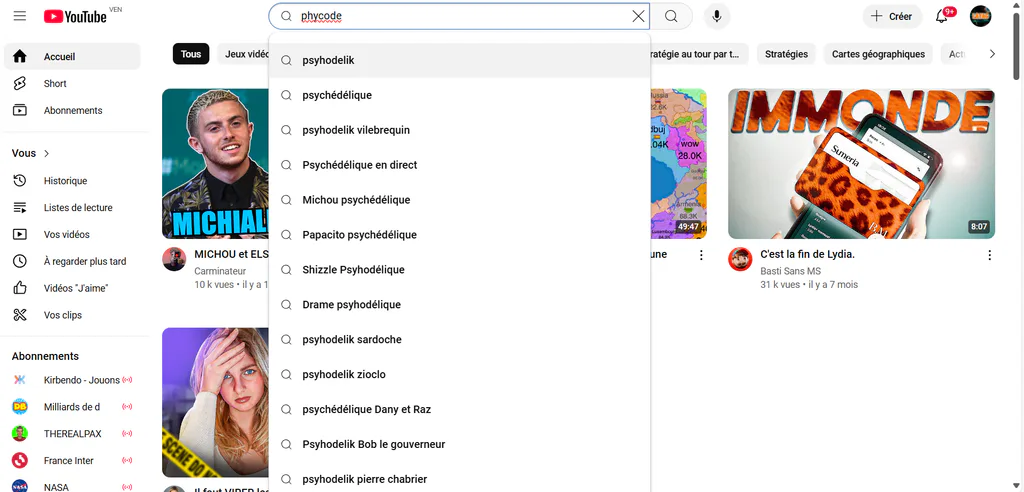The width and height of the screenshot is (1024, 492).
Task: Open À regarder plus tard
Action: coord(72,261)
